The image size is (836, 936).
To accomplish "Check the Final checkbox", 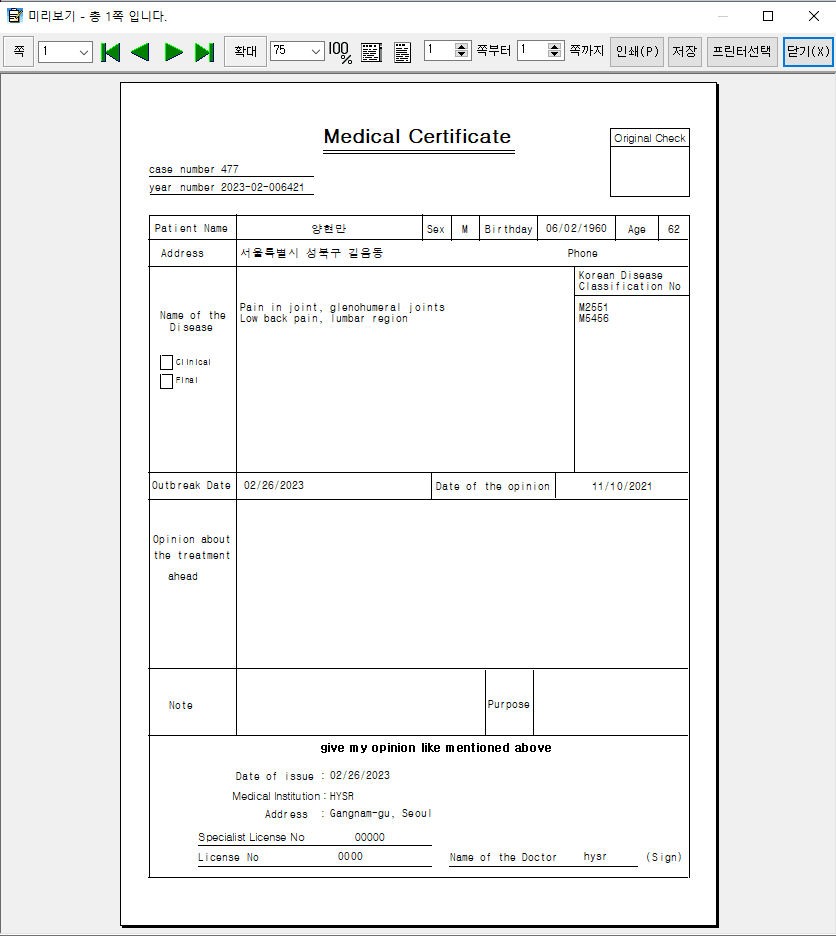I will coord(166,381).
